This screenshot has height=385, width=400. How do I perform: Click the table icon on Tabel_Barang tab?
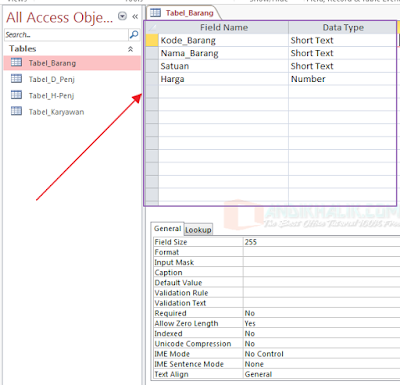pyautogui.click(x=155, y=13)
